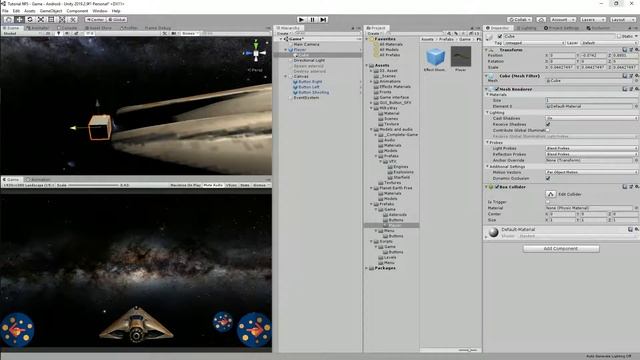Screen dimensions: 640x360
Task: Click the Default-Material sphere preview
Action: (493, 232)
